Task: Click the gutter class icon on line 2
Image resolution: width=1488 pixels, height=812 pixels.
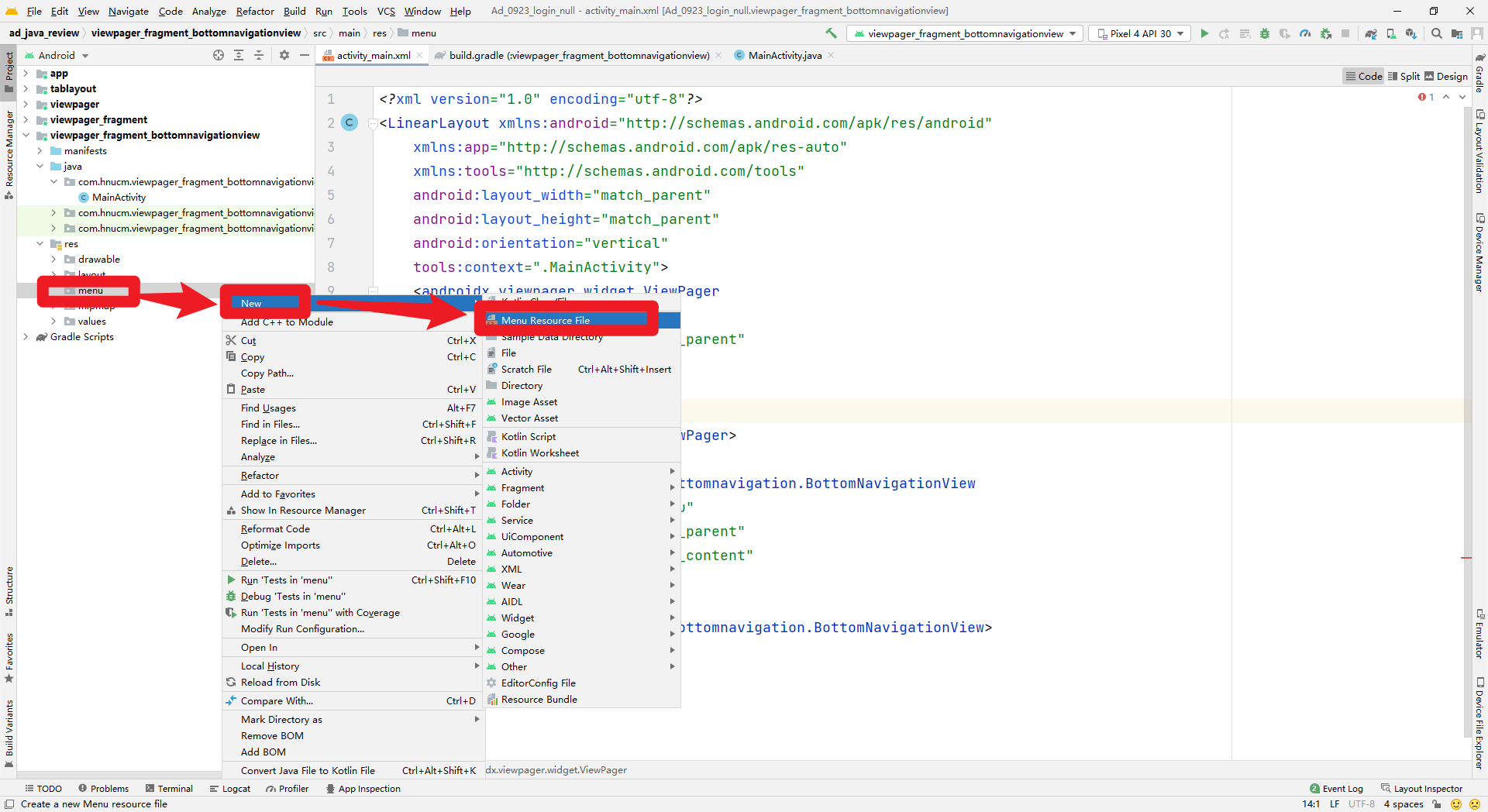Action: tap(350, 122)
